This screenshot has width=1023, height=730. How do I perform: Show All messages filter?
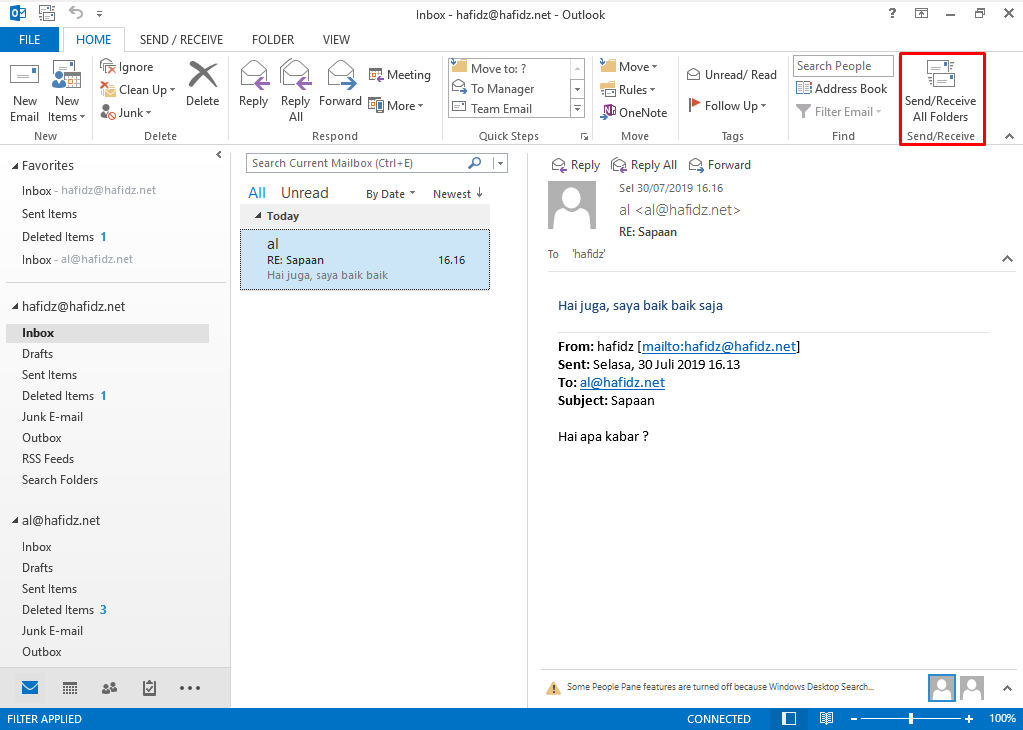coord(257,193)
